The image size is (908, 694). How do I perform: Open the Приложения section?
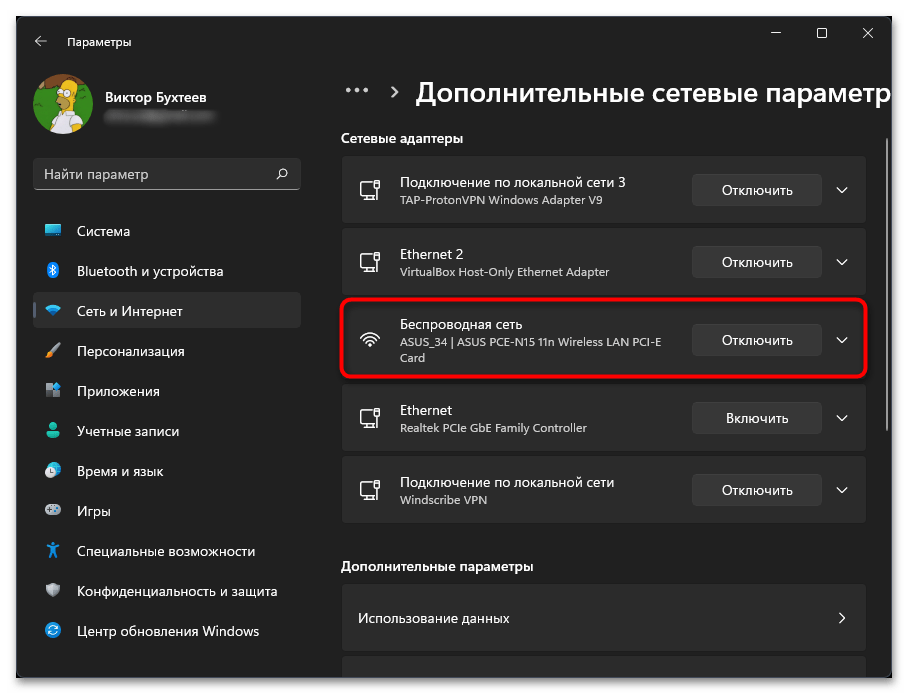point(167,390)
